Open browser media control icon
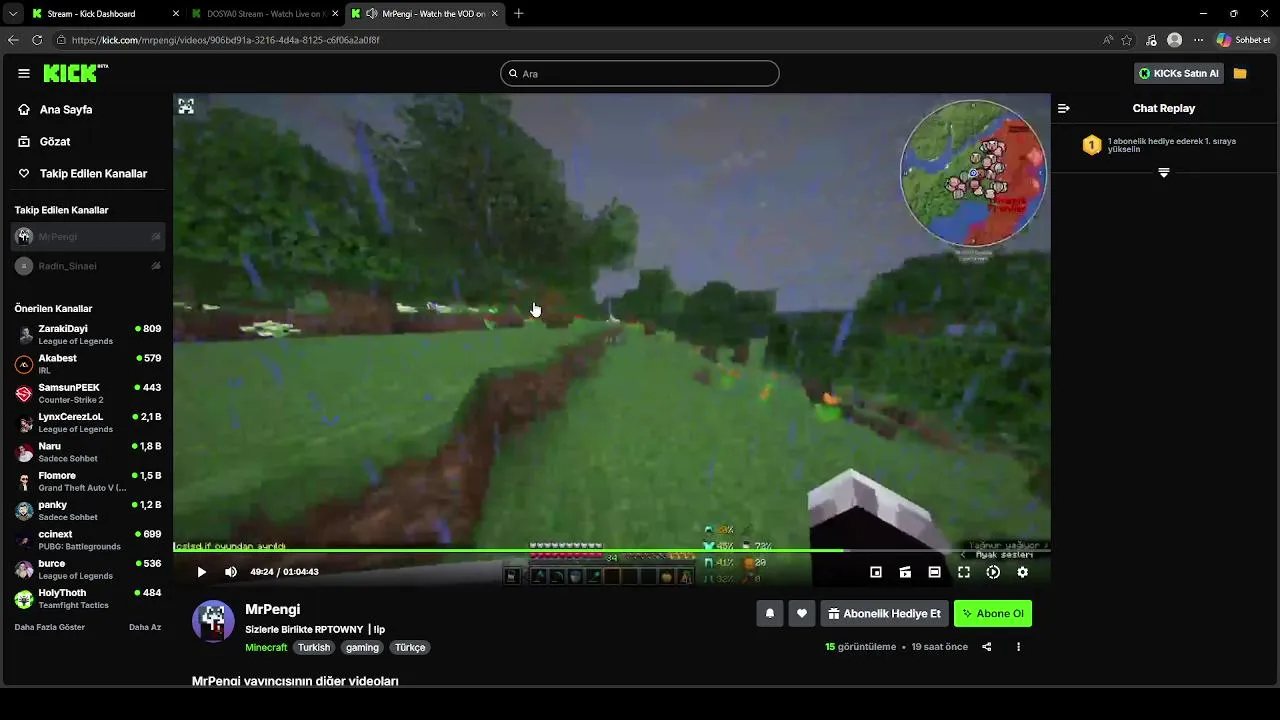The height and width of the screenshot is (720, 1280). pos(1152,40)
